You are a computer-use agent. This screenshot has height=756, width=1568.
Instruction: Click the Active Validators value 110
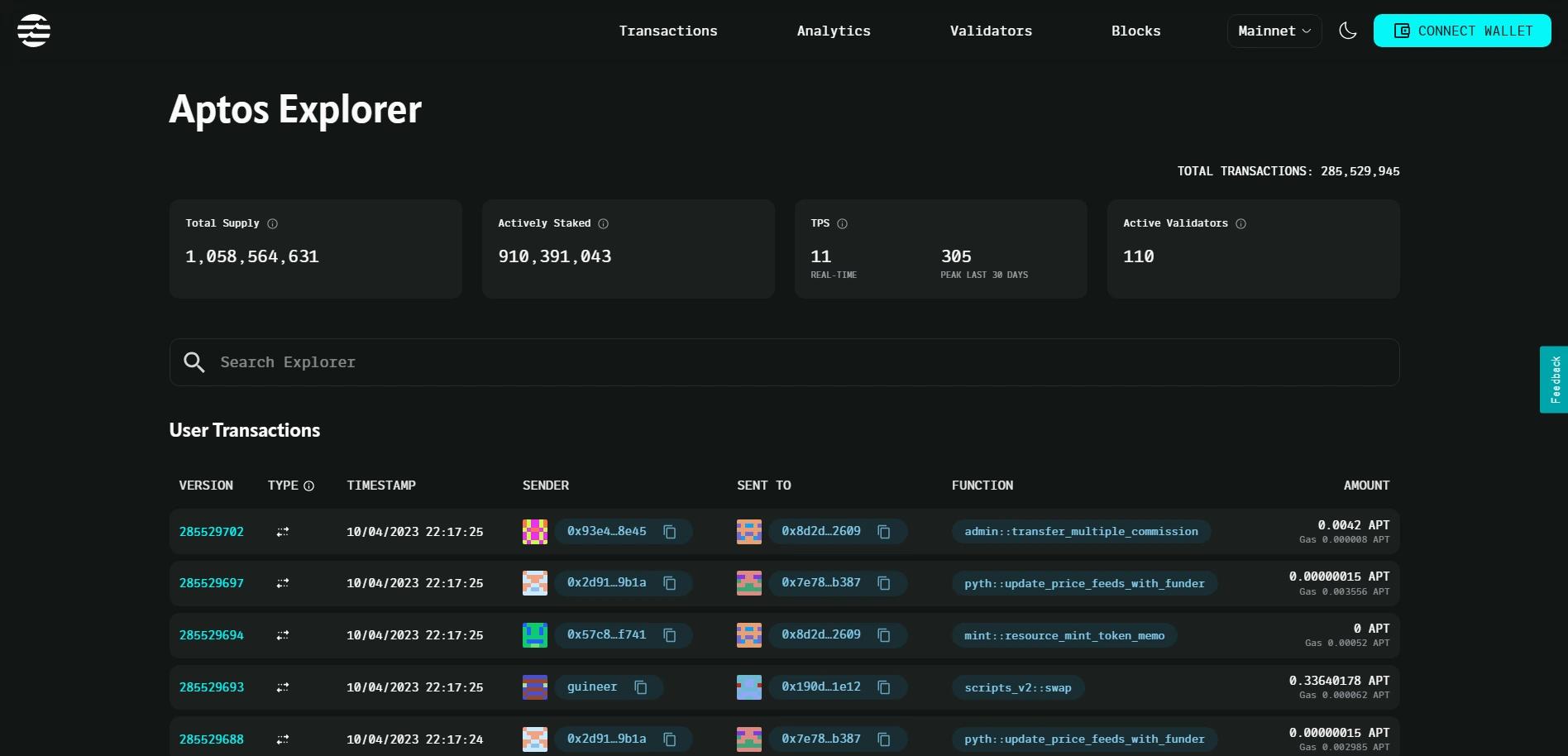click(1139, 256)
